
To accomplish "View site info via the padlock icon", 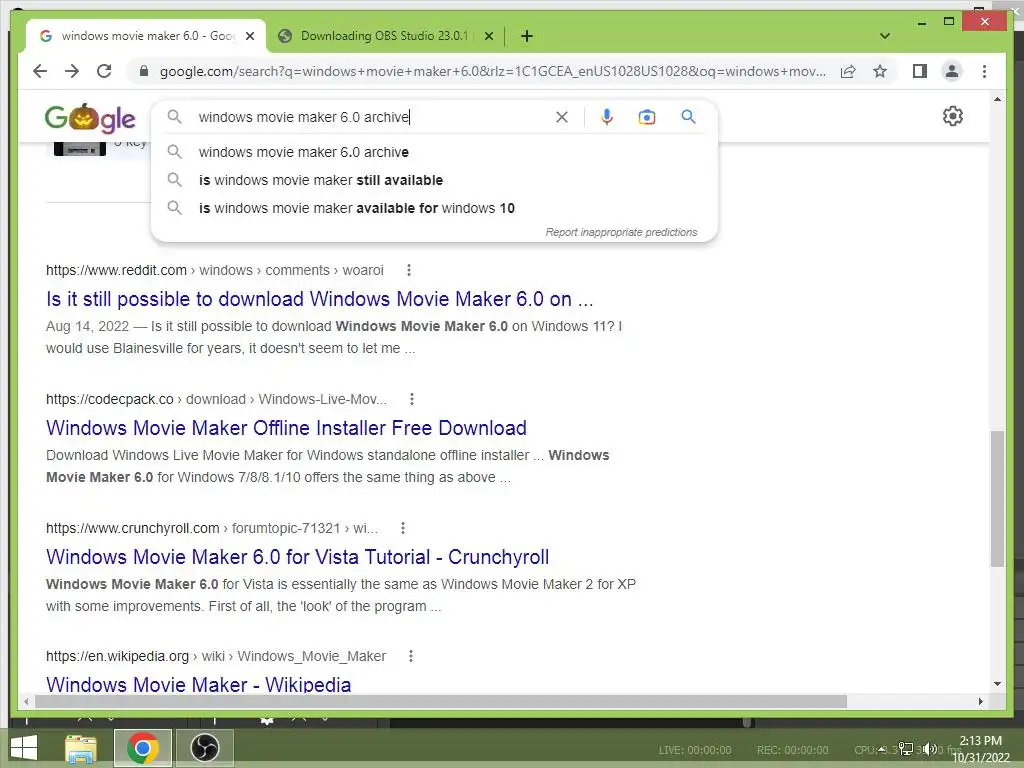I will [x=144, y=71].
